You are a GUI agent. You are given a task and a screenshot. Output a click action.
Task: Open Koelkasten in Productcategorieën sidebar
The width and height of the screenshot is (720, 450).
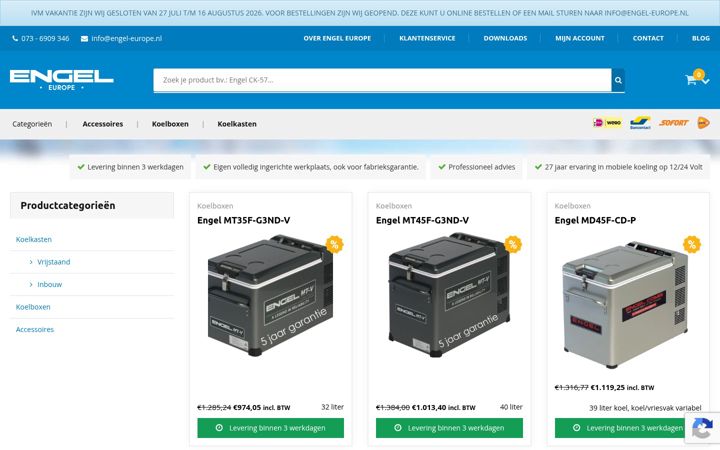(x=34, y=239)
